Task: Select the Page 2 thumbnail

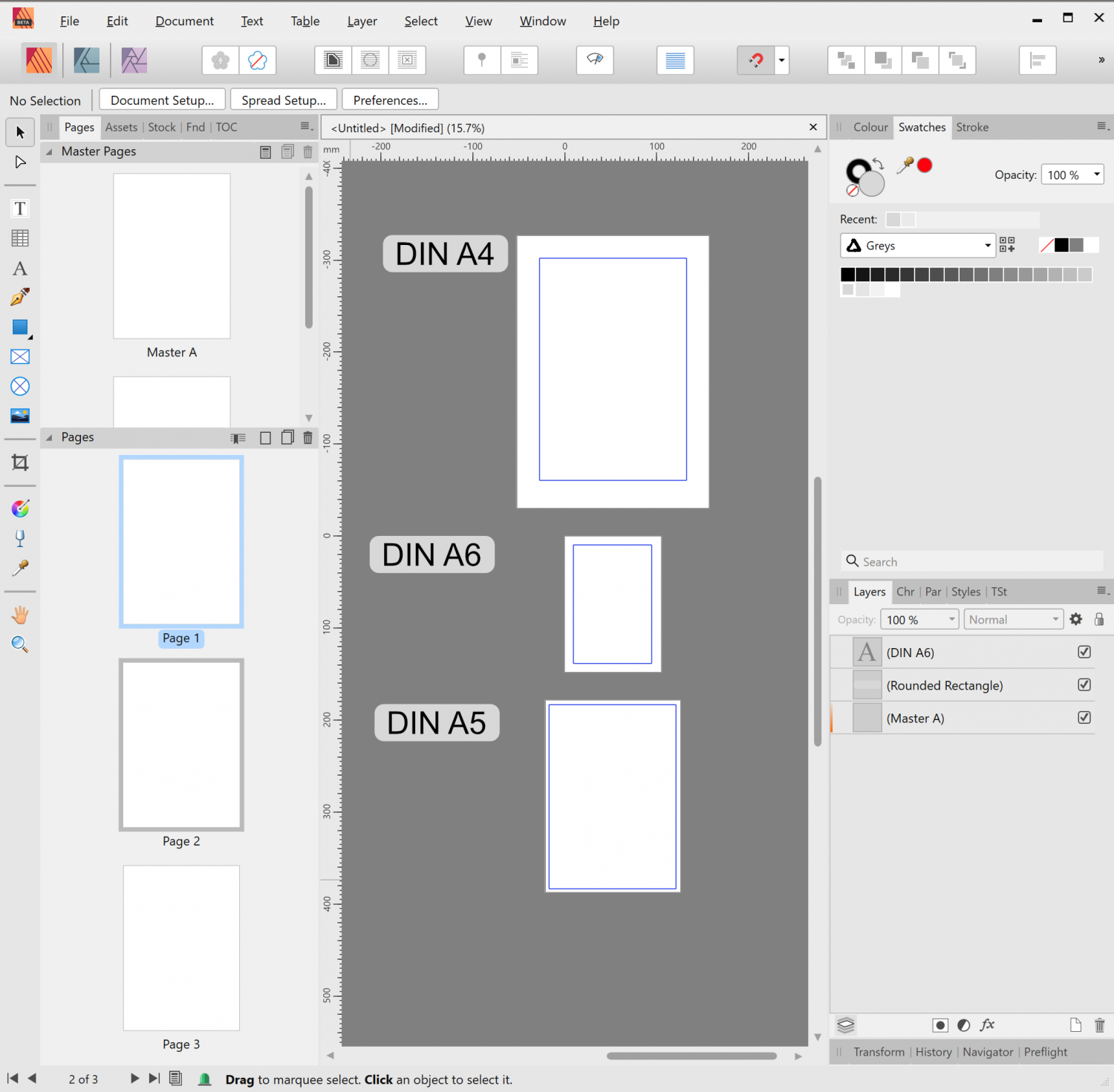Action: point(181,745)
